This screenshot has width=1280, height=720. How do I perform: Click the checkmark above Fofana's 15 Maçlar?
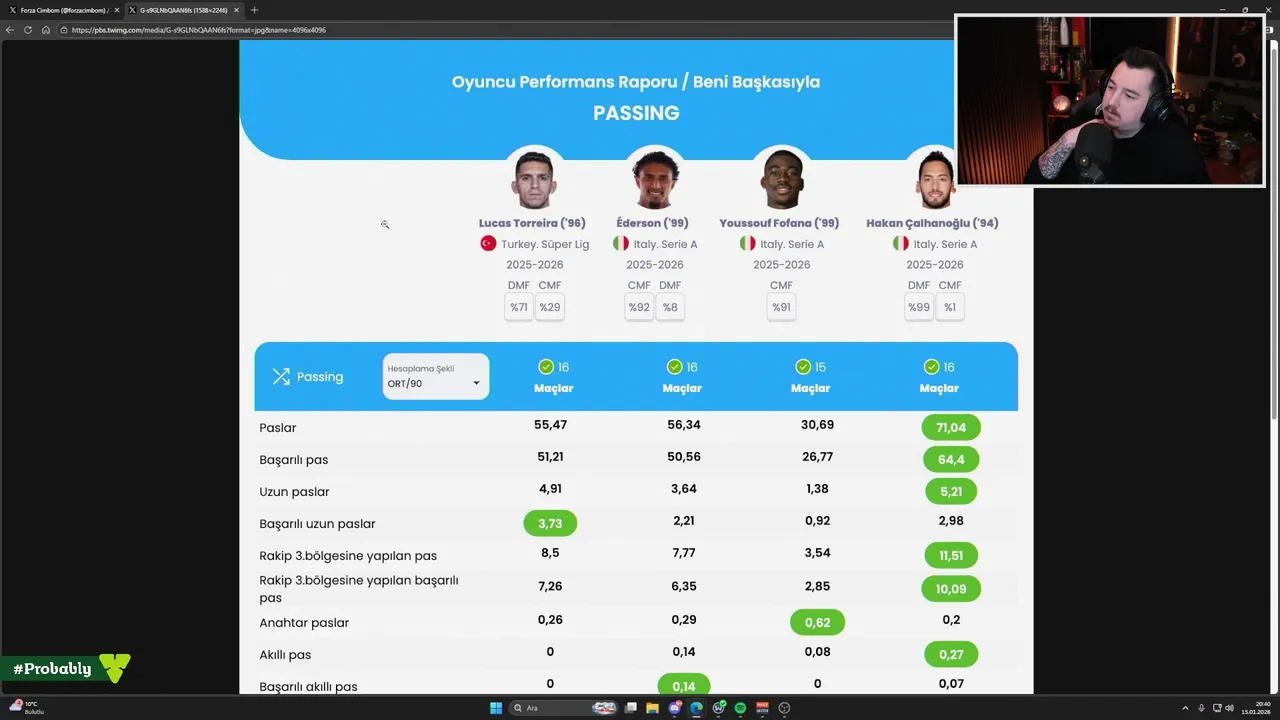803,367
